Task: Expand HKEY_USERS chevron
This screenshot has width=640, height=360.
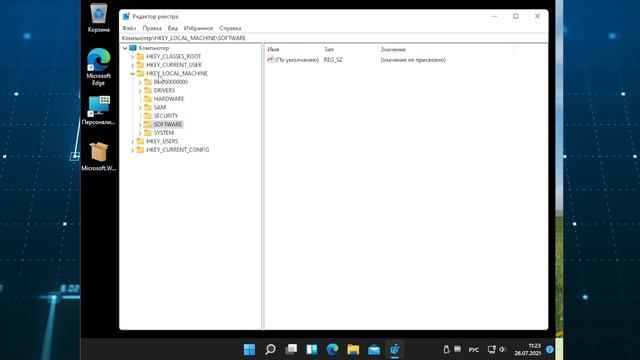Action: point(132,142)
